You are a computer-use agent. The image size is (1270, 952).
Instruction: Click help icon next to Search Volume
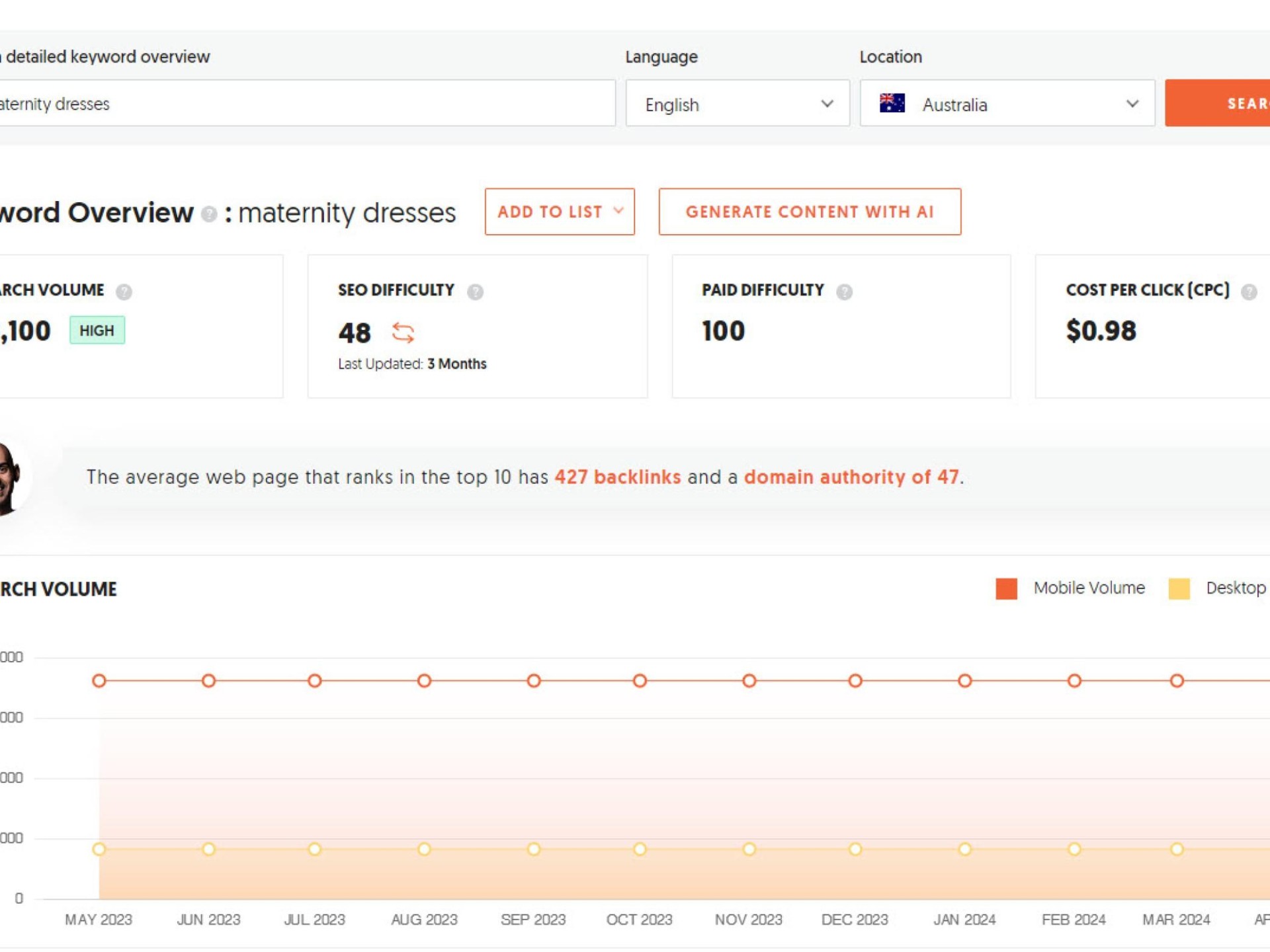(x=124, y=292)
